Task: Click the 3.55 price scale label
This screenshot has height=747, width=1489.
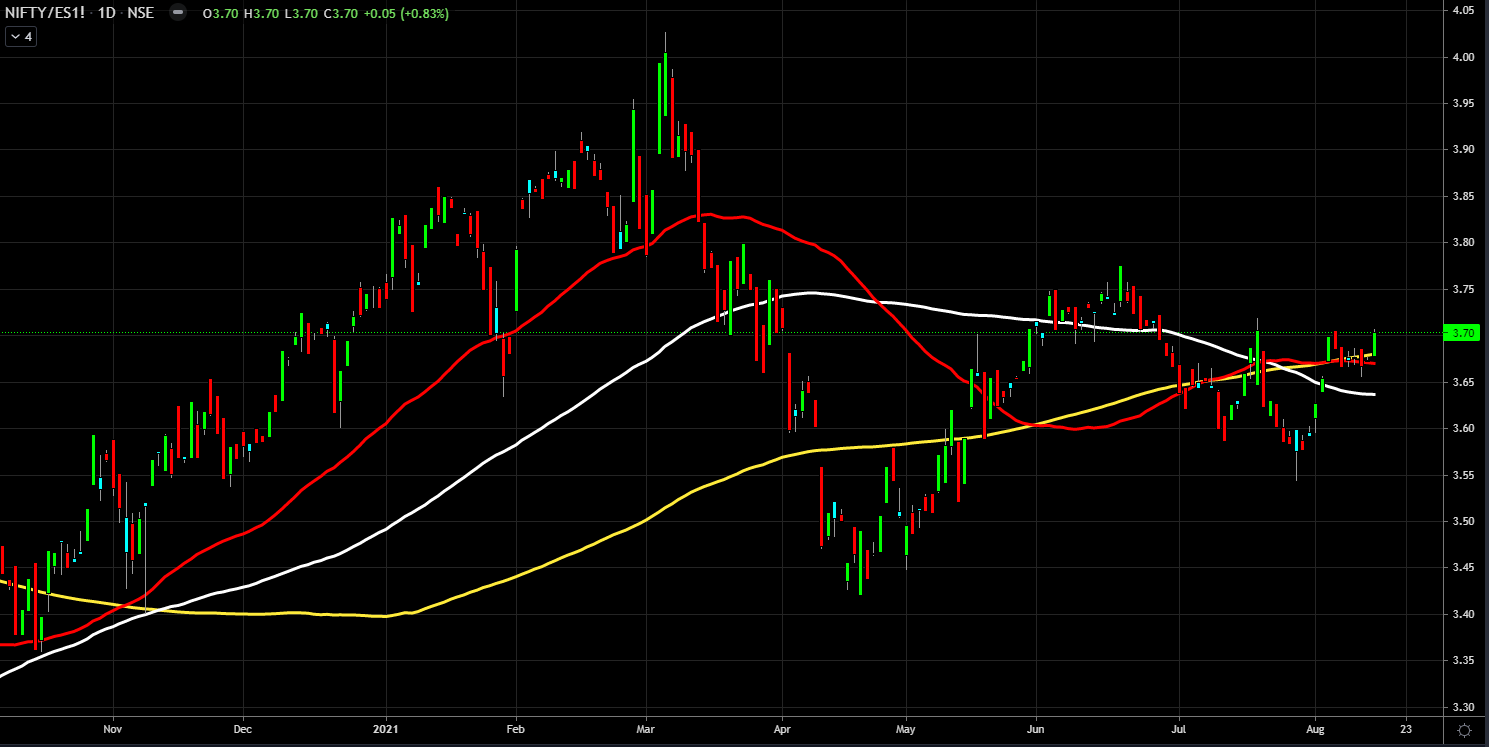Action: tap(1462, 475)
